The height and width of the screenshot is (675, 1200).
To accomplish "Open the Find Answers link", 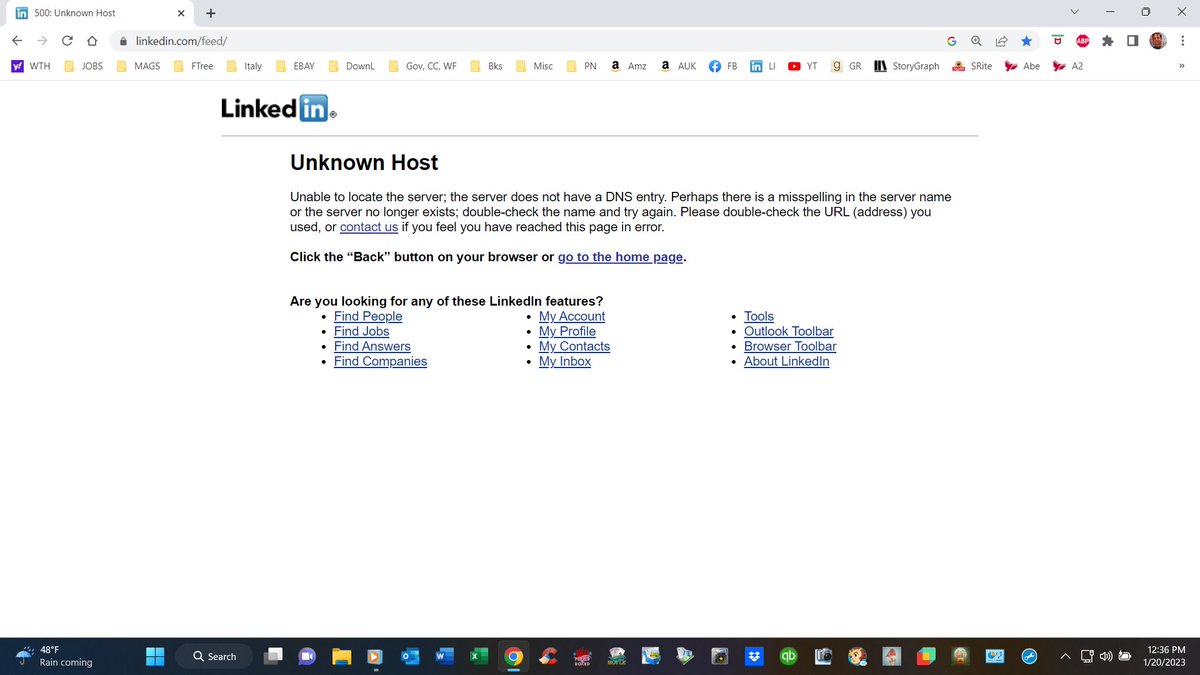I will [372, 346].
